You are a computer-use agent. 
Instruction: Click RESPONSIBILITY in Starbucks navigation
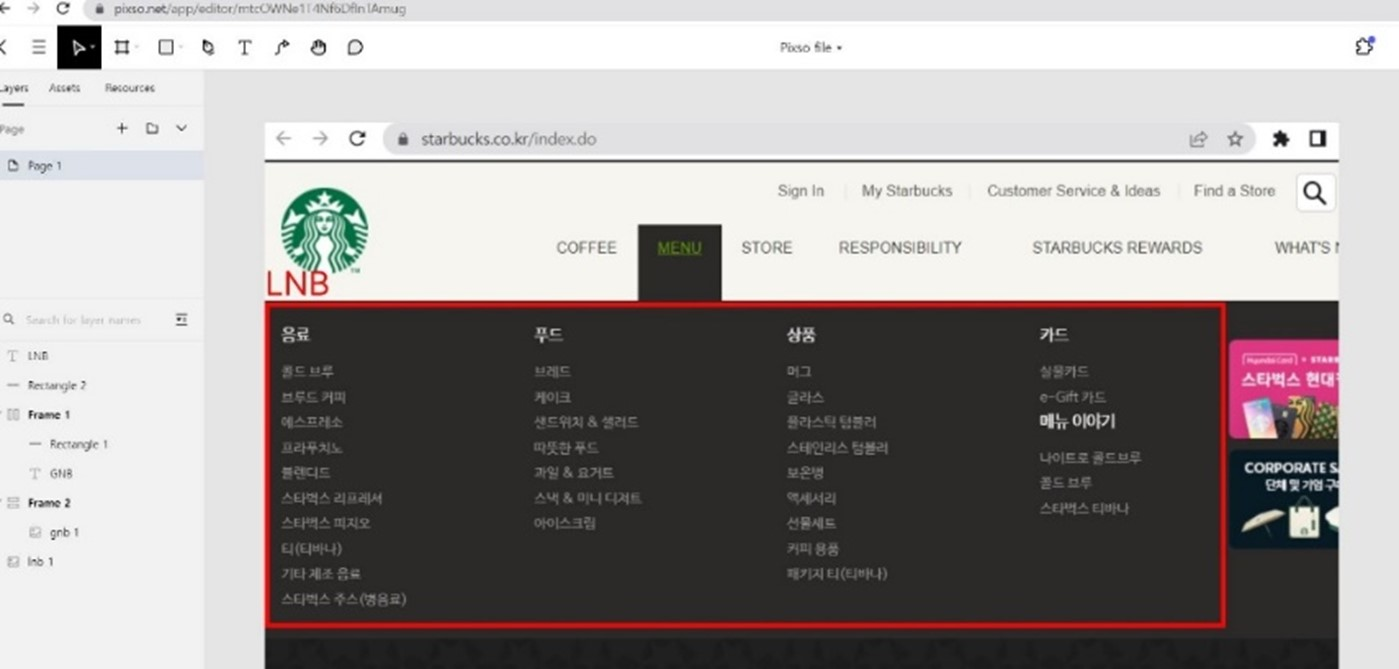coord(900,248)
